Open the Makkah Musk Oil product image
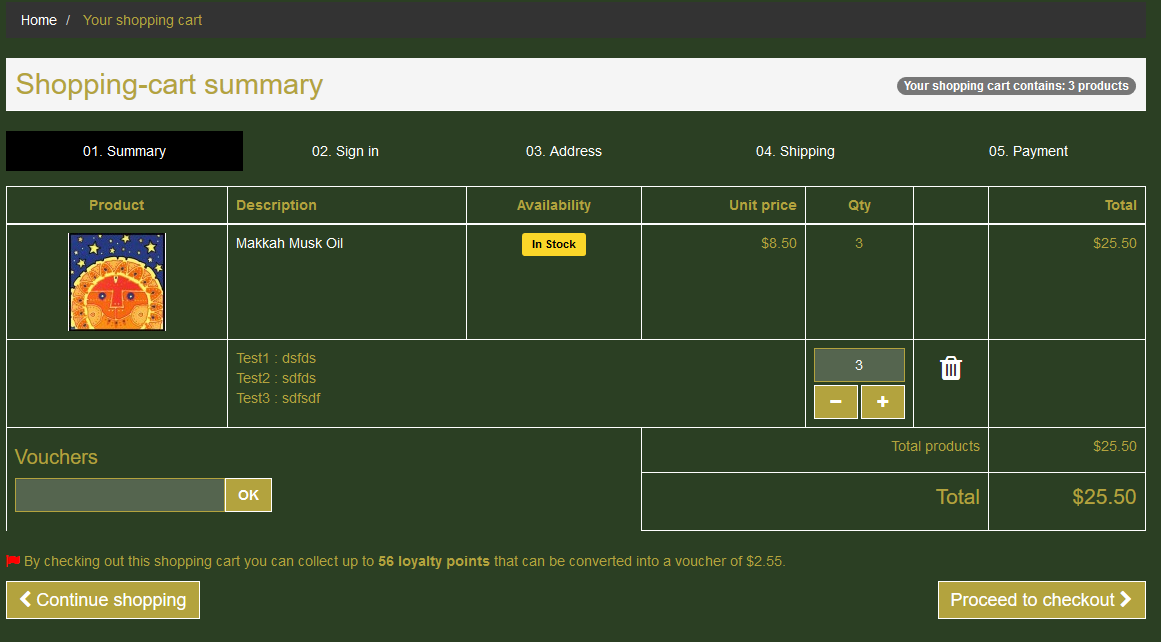Screen dimensions: 1161x642 point(117,282)
